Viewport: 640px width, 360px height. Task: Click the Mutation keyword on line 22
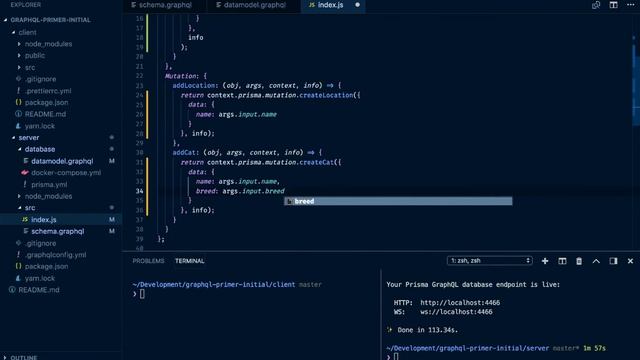181,76
